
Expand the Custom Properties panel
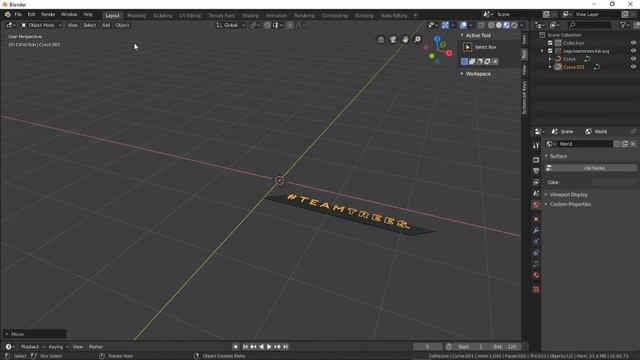click(x=546, y=204)
